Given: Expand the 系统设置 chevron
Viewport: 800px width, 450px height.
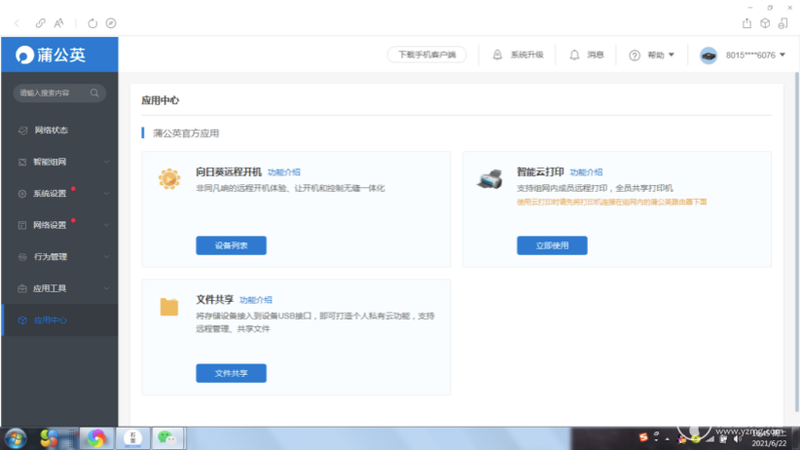Looking at the screenshot, I should tap(106, 193).
